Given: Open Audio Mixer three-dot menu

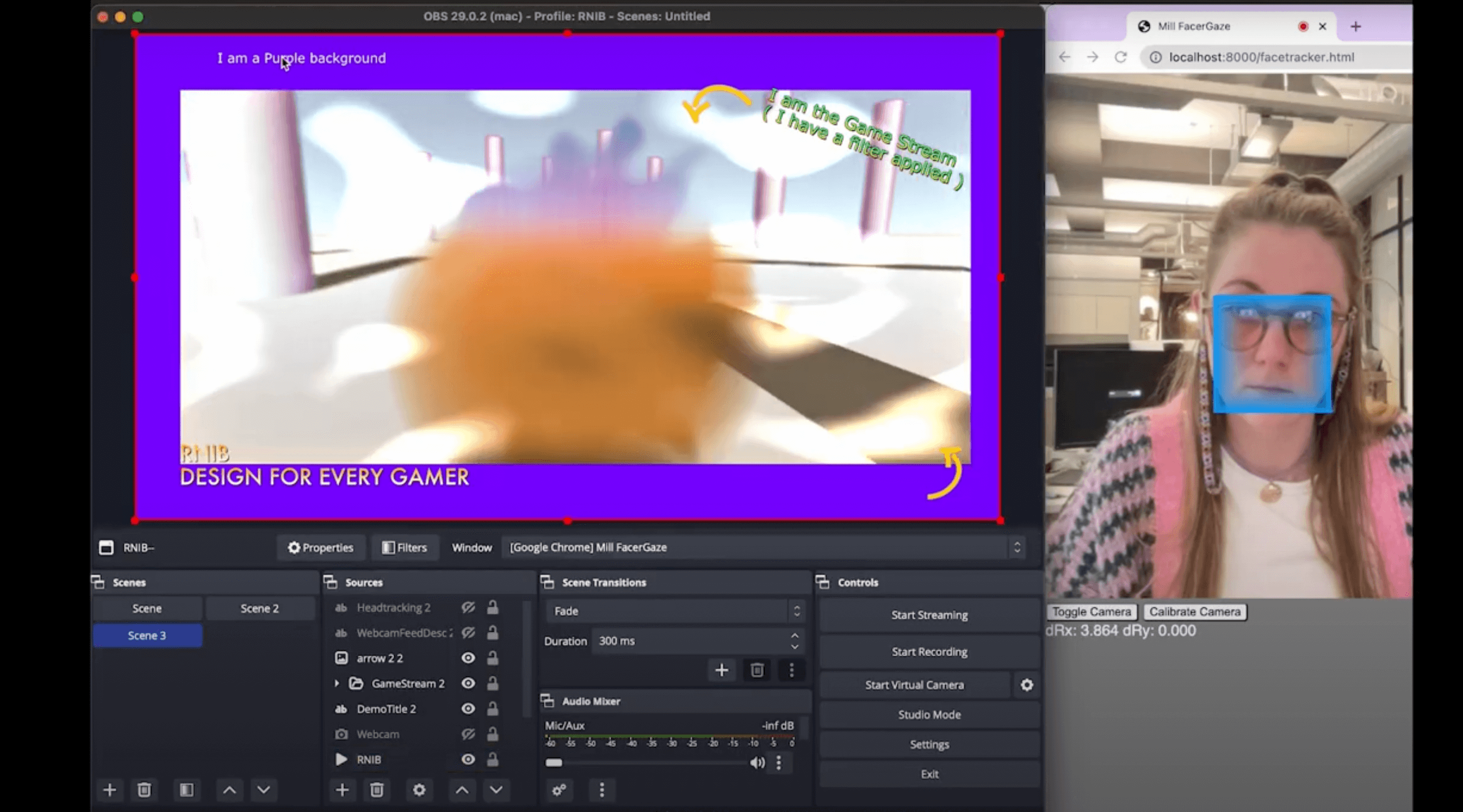Looking at the screenshot, I should click(602, 790).
